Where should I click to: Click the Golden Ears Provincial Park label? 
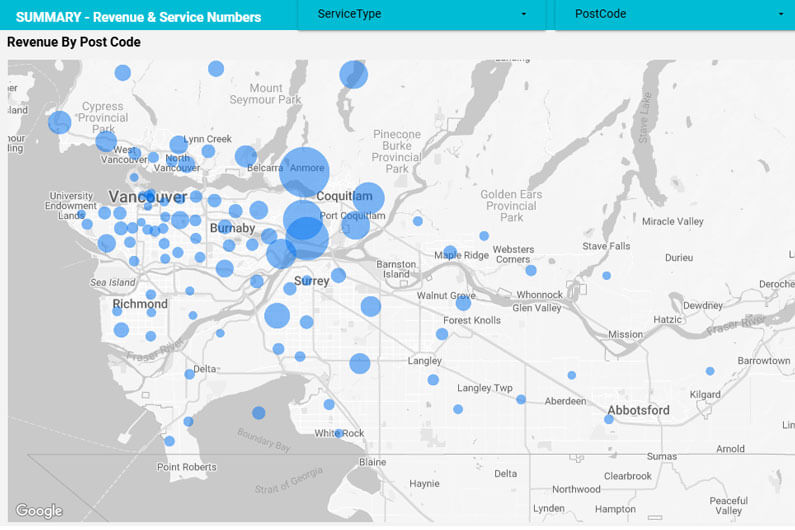[511, 206]
